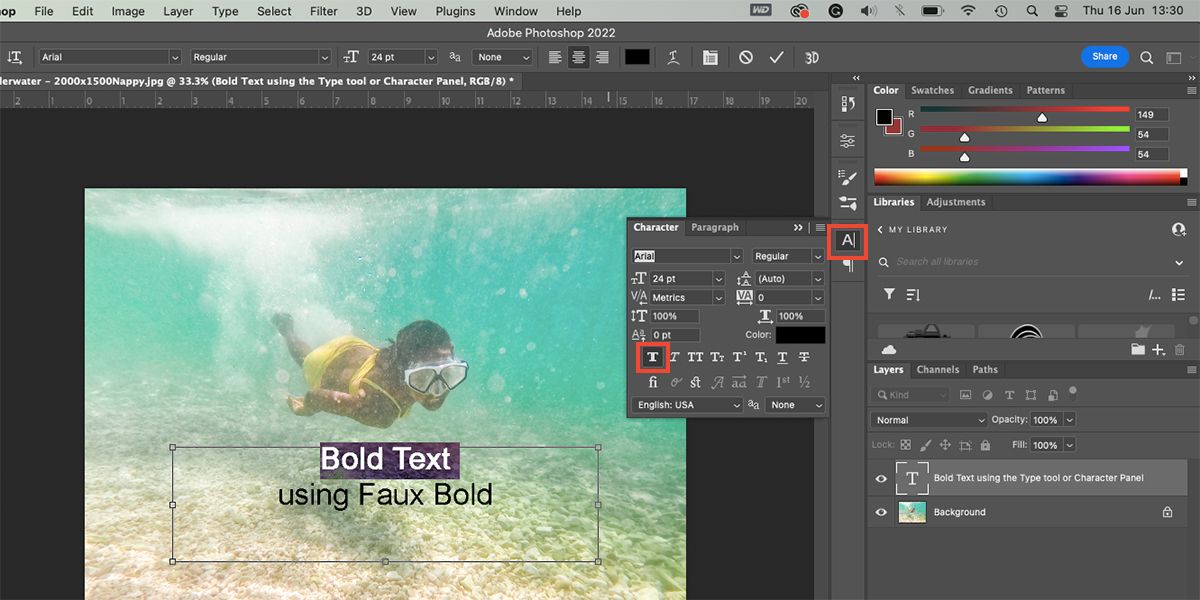Center align text in the options bar
Screen dimensions: 1200x600
(578, 58)
